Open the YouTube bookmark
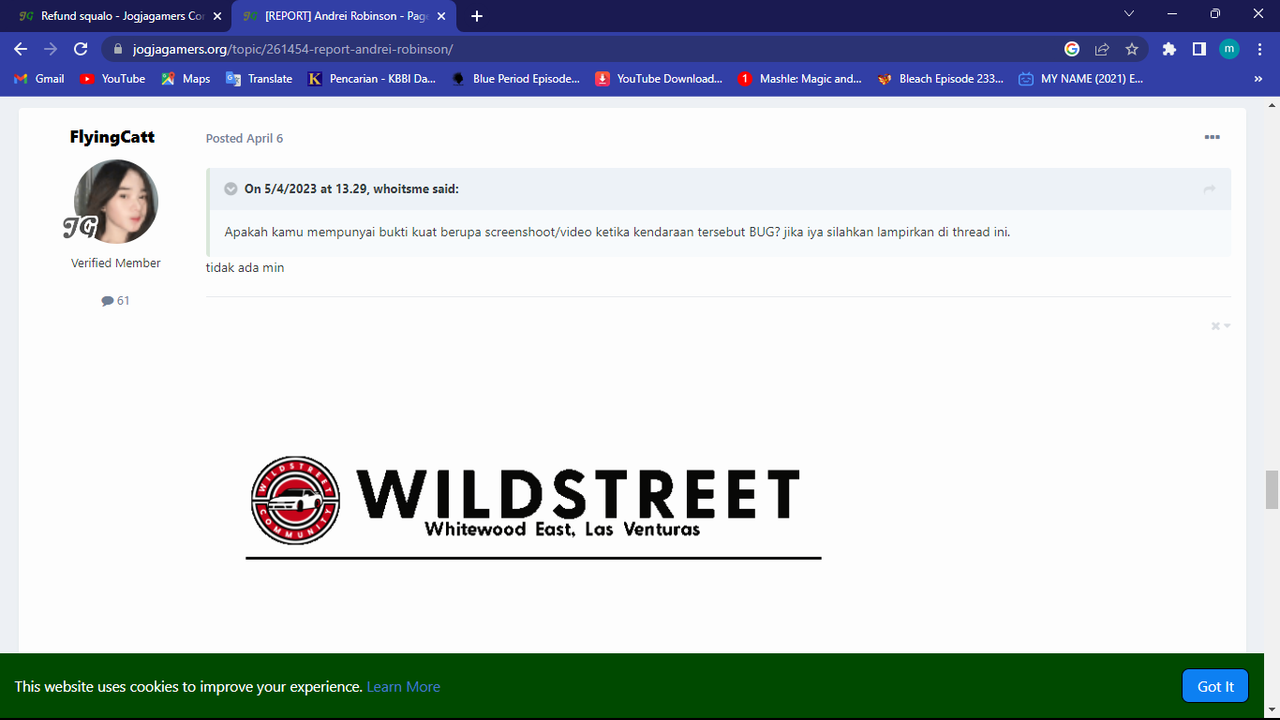 coord(112,78)
